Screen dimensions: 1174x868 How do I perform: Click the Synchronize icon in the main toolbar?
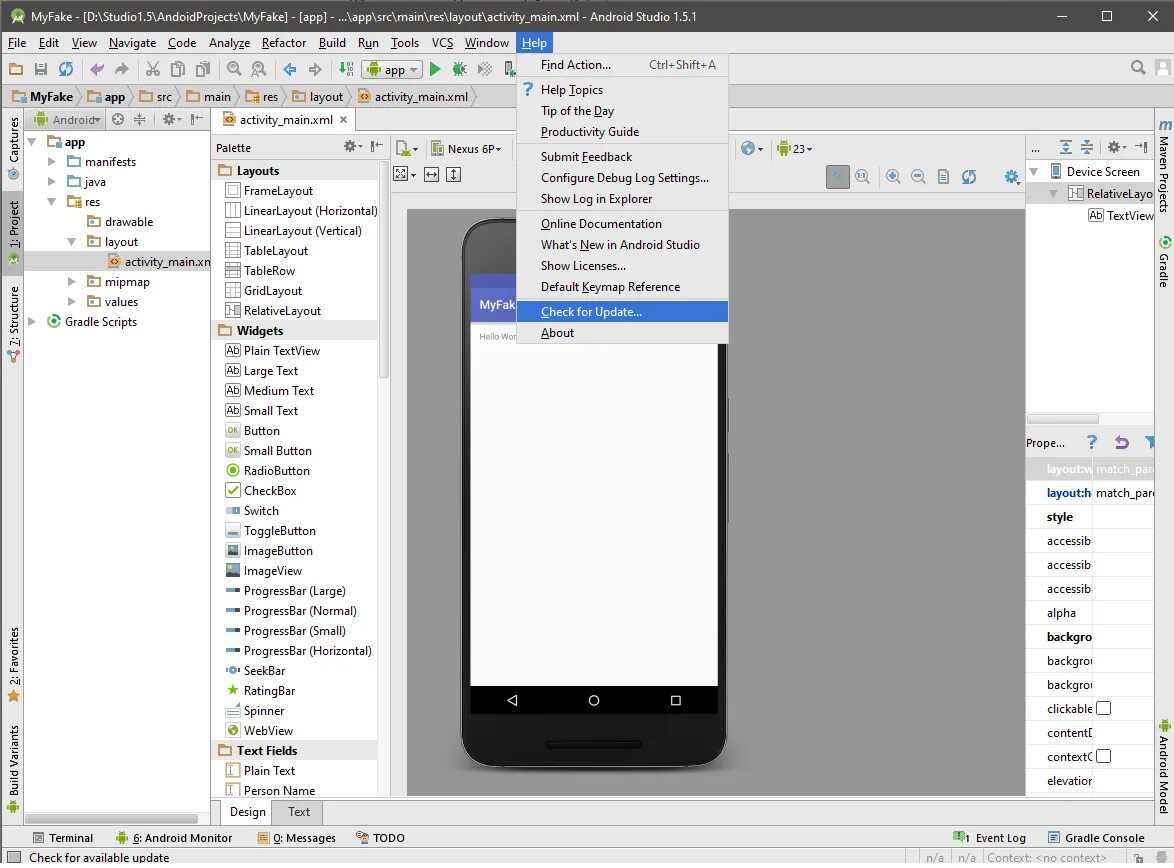(x=66, y=70)
